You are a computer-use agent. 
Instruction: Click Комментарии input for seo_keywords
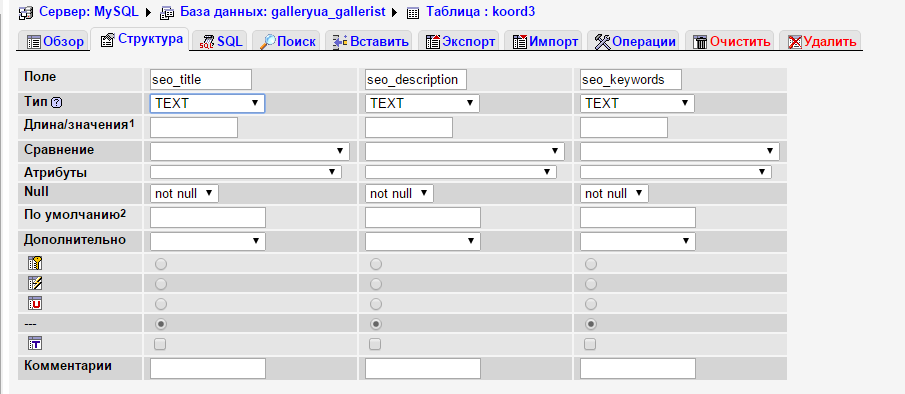[638, 368]
